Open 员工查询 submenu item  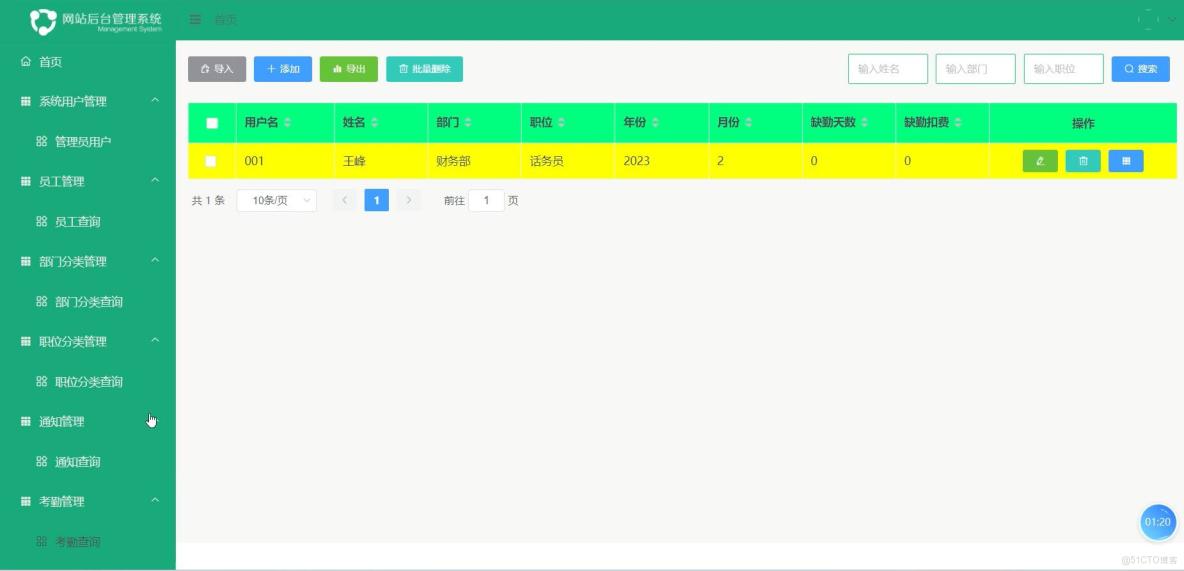click(88, 221)
